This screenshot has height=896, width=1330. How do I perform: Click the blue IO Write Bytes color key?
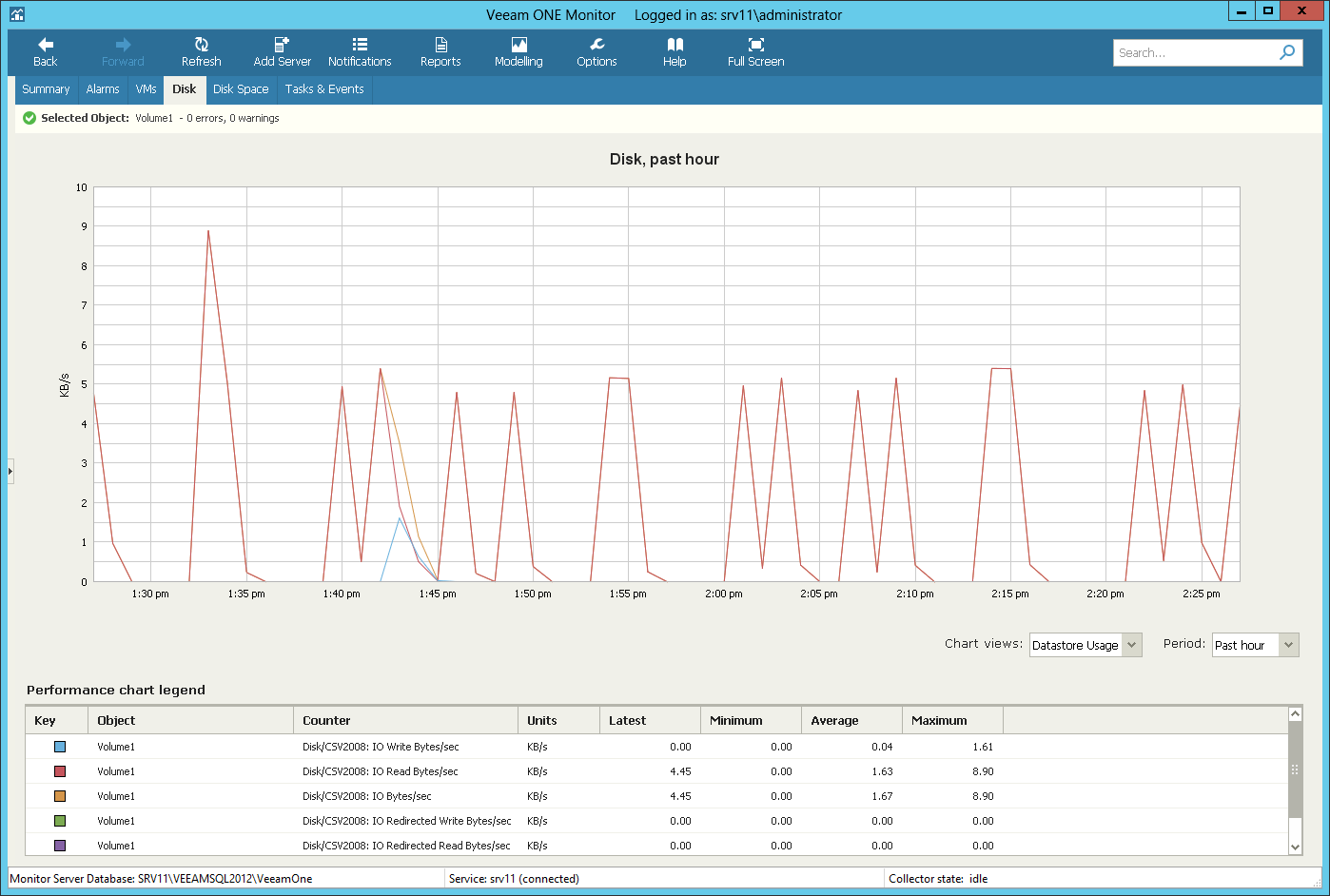[60, 747]
